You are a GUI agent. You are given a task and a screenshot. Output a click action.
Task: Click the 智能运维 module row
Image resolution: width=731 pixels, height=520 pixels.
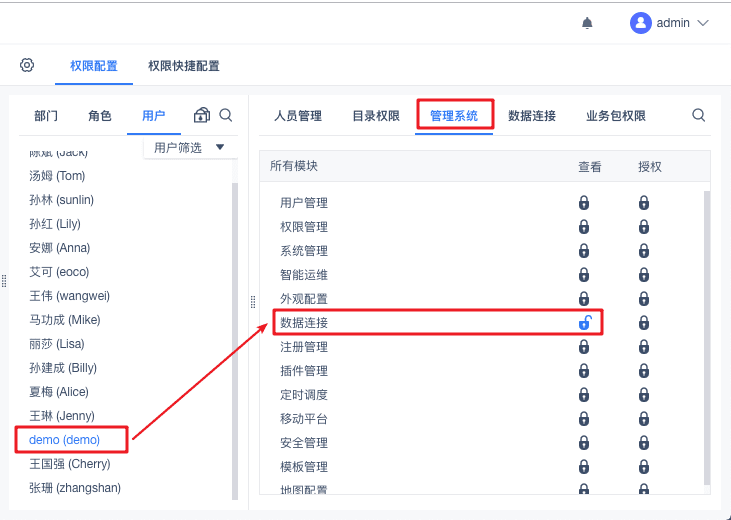point(304,275)
